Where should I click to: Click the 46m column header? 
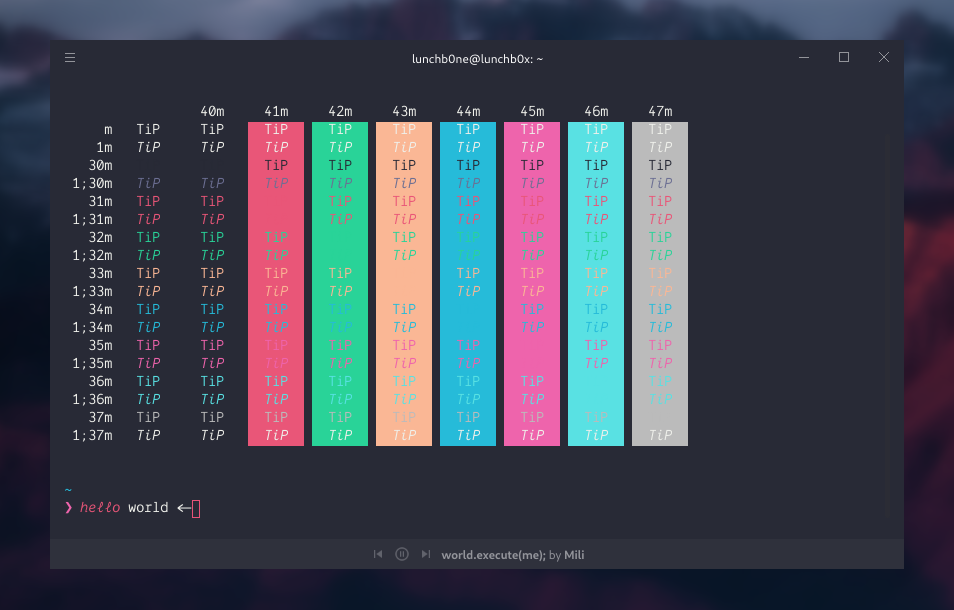point(596,111)
